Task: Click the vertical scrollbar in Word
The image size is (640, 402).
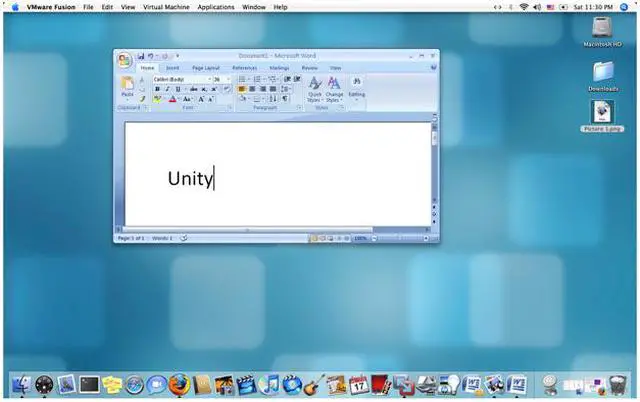Action: tap(434, 162)
